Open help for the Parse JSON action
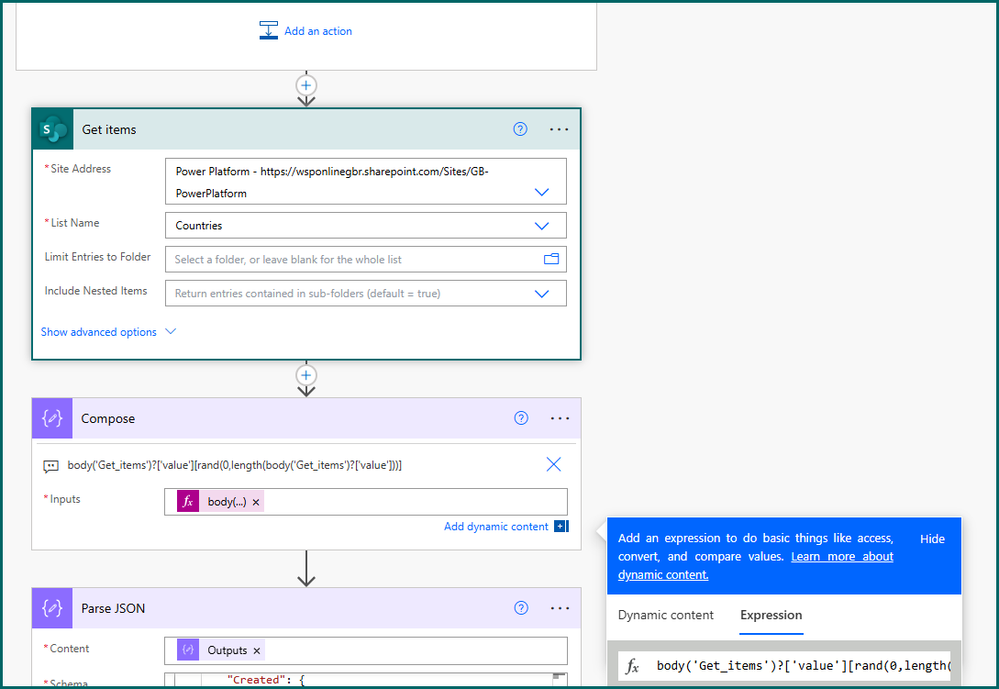Image resolution: width=999 pixels, height=689 pixels. (x=521, y=608)
